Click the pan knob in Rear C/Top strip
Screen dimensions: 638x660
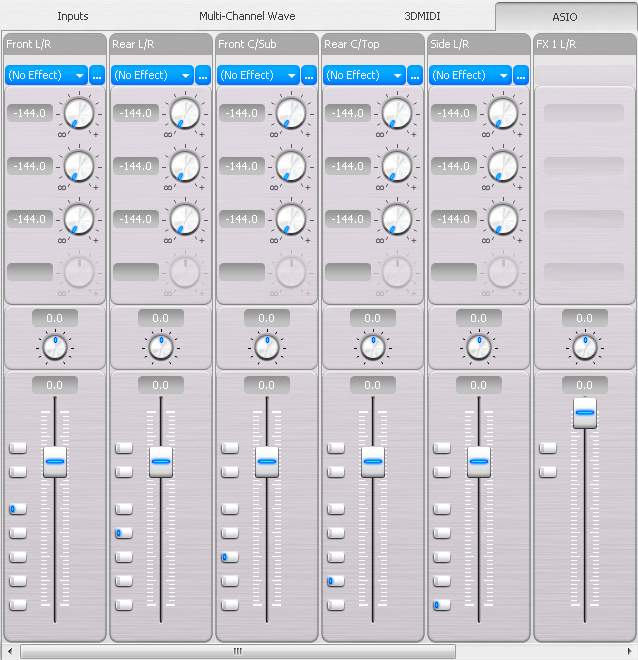372,347
